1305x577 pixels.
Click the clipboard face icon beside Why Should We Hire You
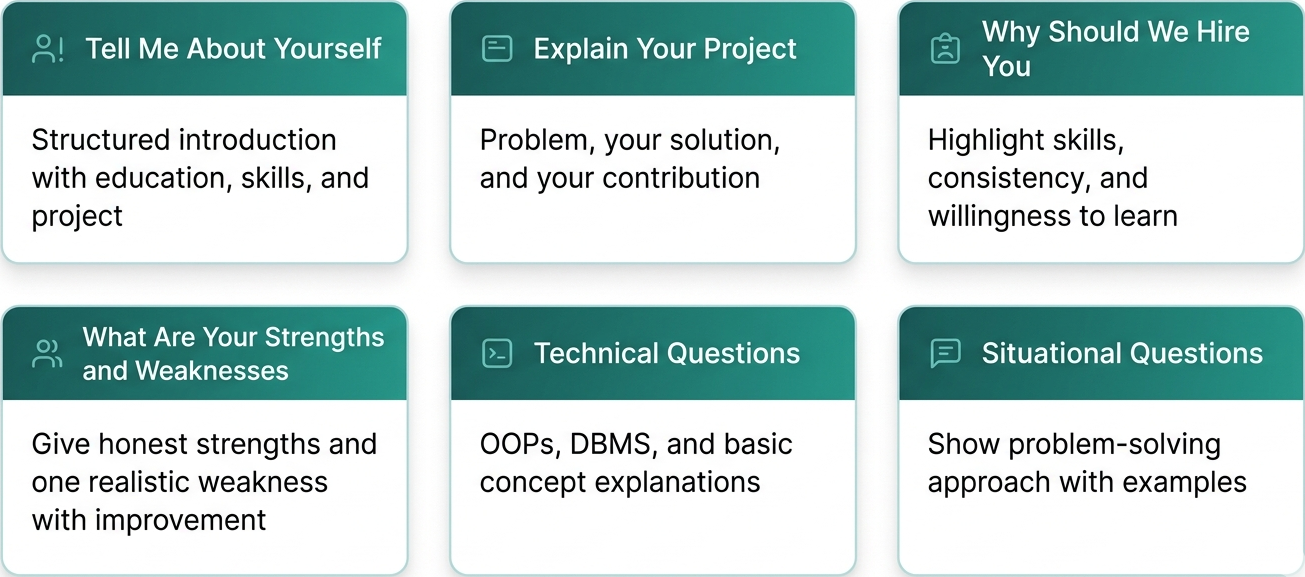(x=945, y=49)
